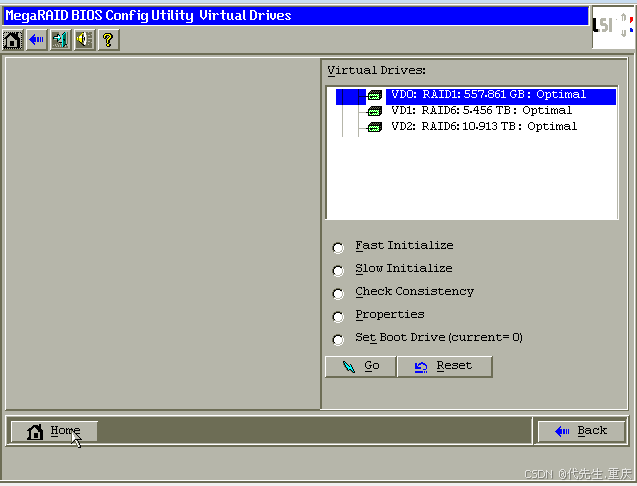This screenshot has width=637, height=486.
Task: Choose Set Boot Drive radio option
Action: tap(338, 339)
